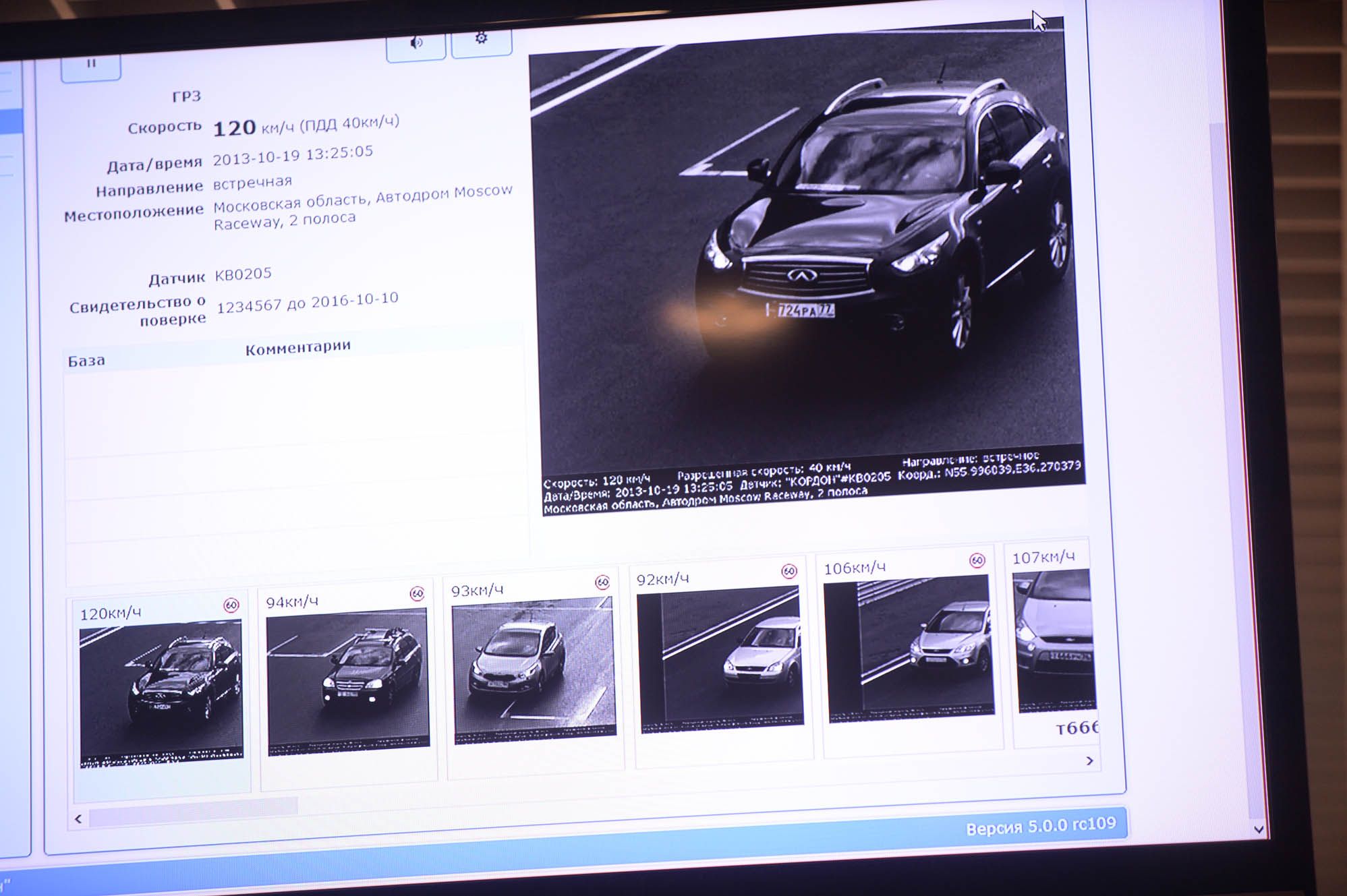The height and width of the screenshot is (896, 1347).
Task: Click the '120км/ч' label on first card
Action: (111, 614)
